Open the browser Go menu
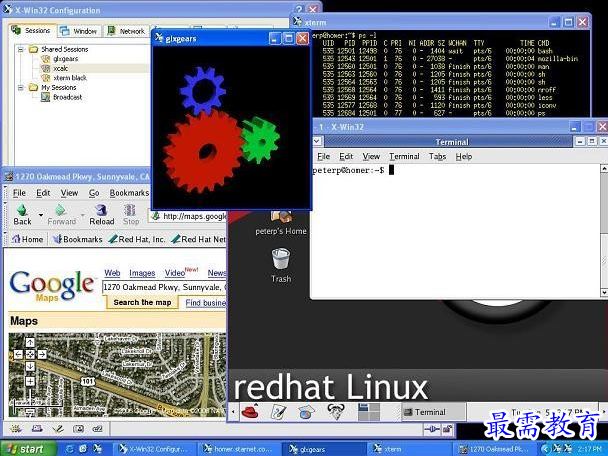 [x=94, y=193]
